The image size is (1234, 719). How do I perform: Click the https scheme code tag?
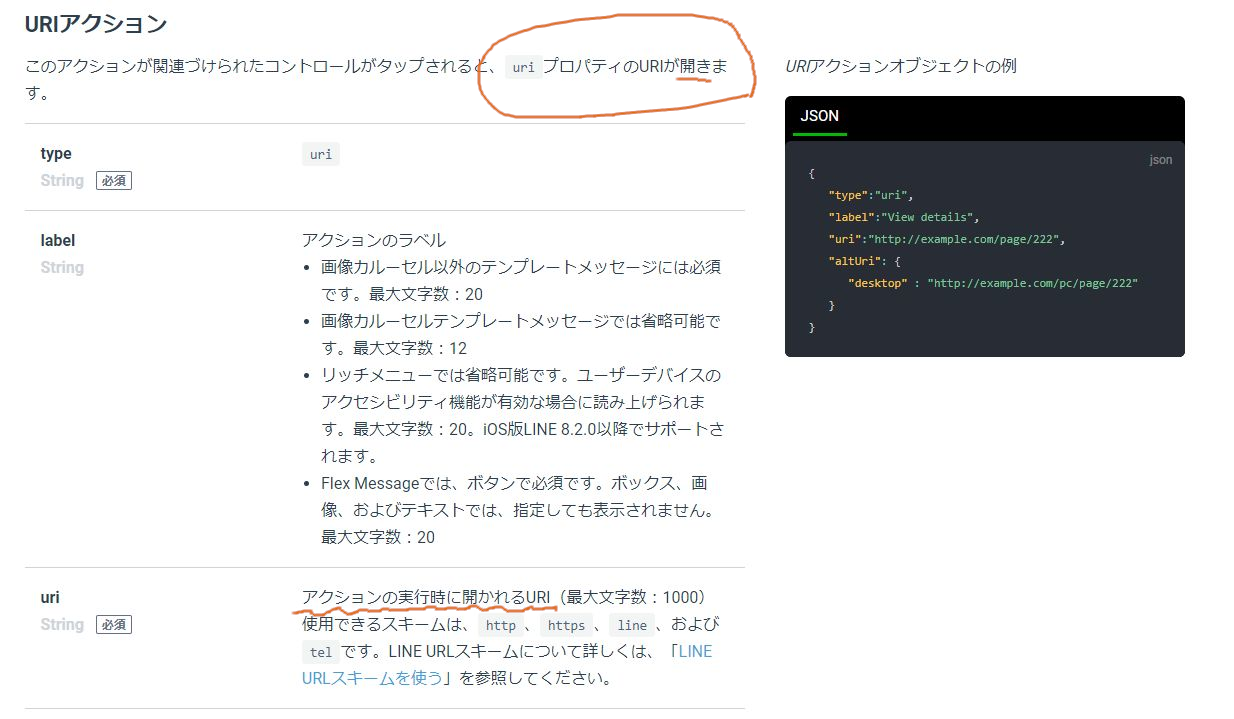tap(566, 625)
